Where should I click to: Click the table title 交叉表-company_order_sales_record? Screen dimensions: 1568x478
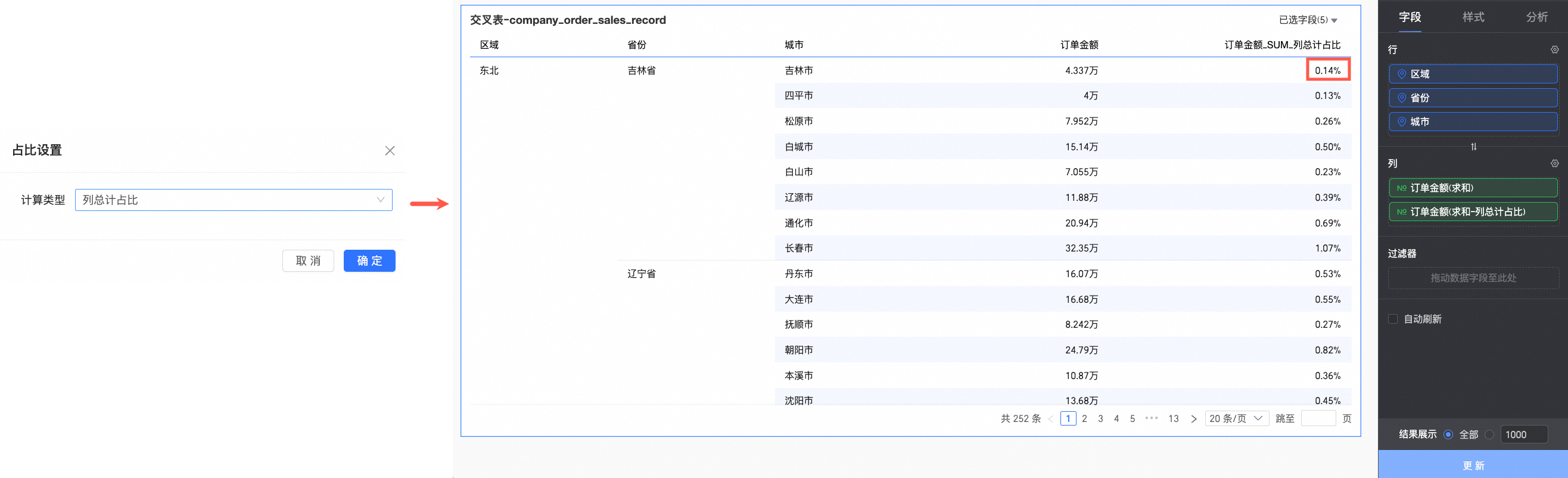[567, 20]
